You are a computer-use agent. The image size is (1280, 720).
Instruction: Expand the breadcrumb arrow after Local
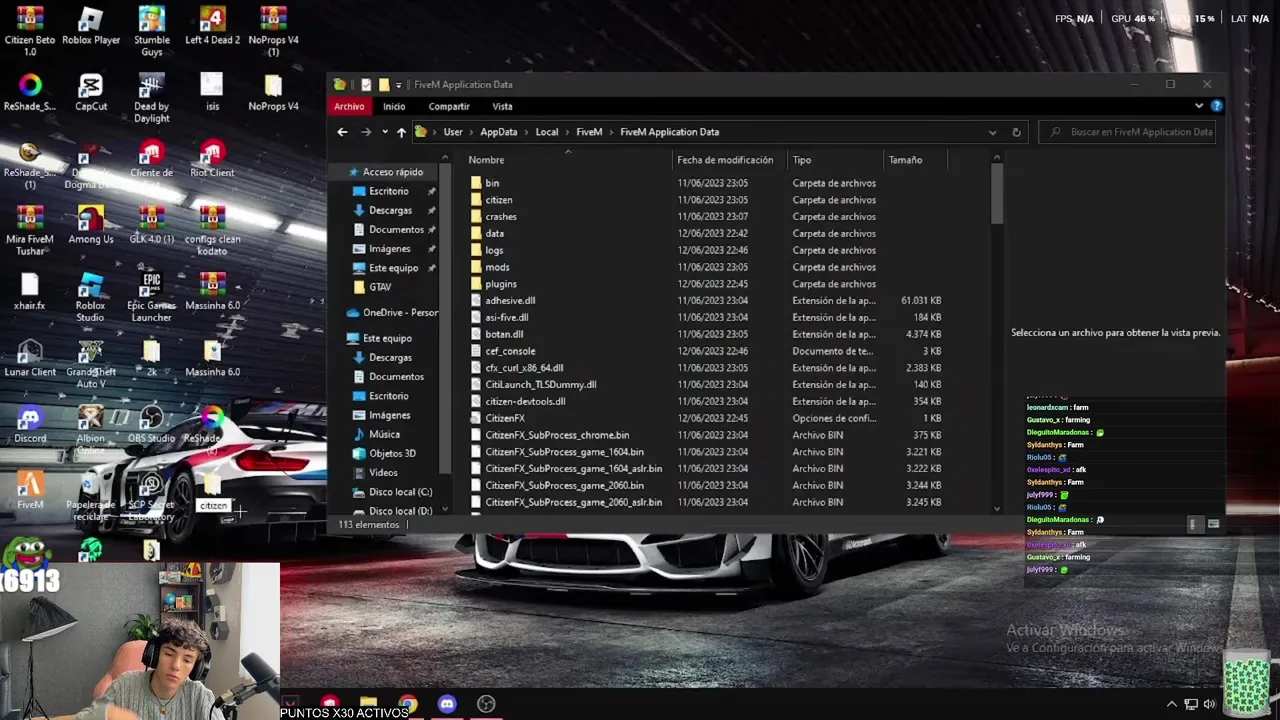567,132
